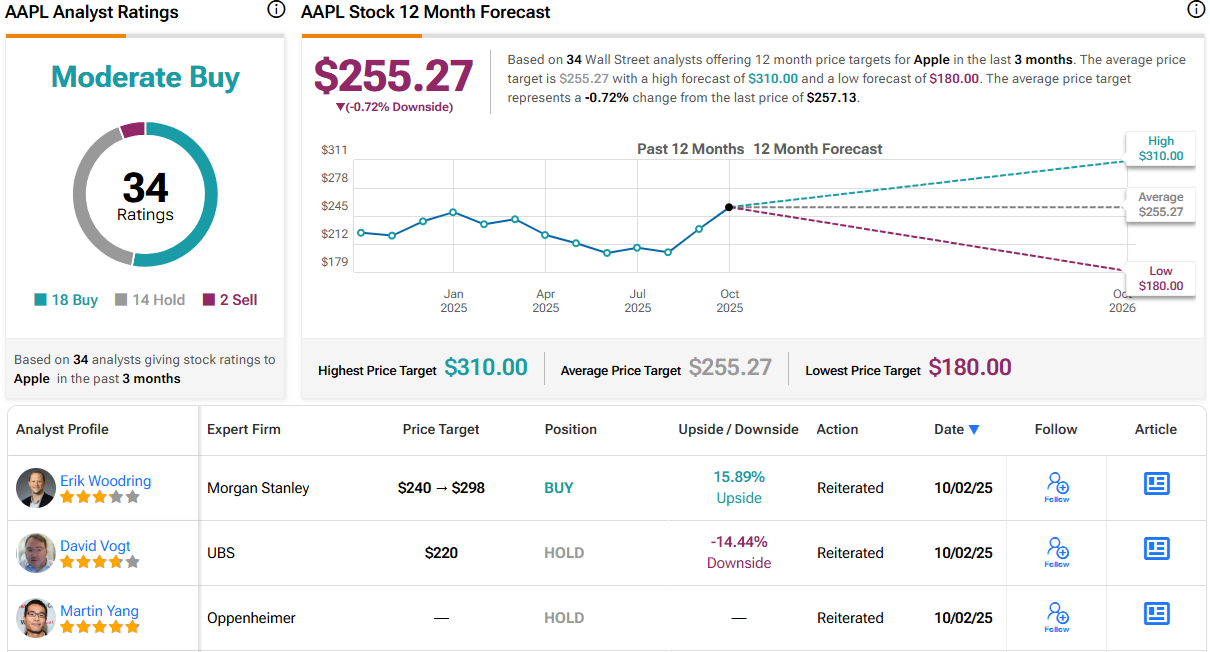Follow analyst Martin Yang
The height and width of the screenshot is (652, 1210).
[1057, 616]
